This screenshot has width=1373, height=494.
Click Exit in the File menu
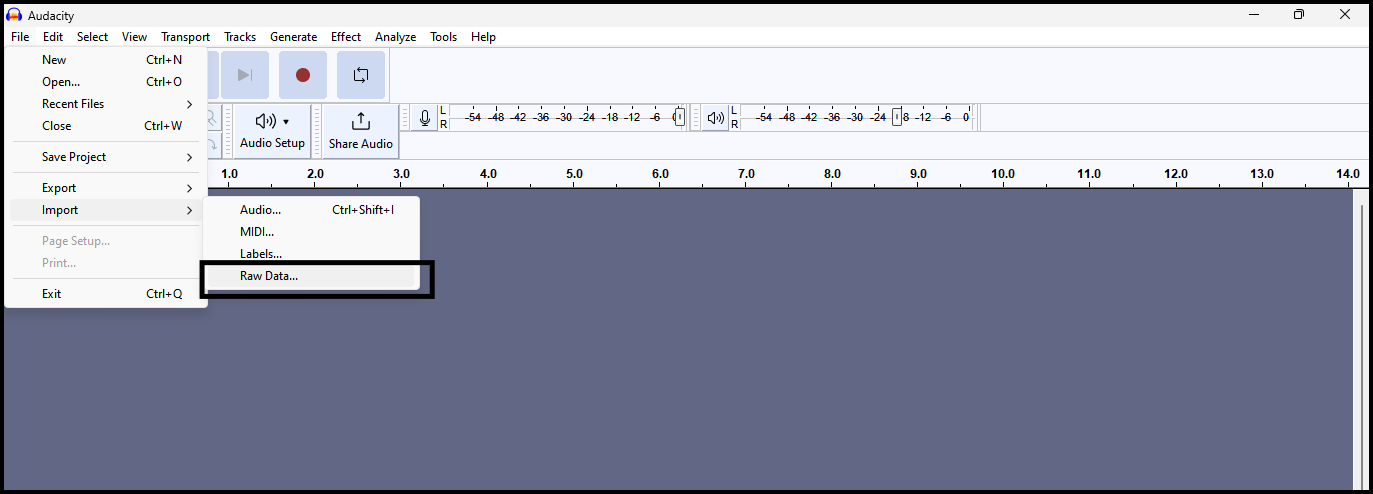(106, 294)
